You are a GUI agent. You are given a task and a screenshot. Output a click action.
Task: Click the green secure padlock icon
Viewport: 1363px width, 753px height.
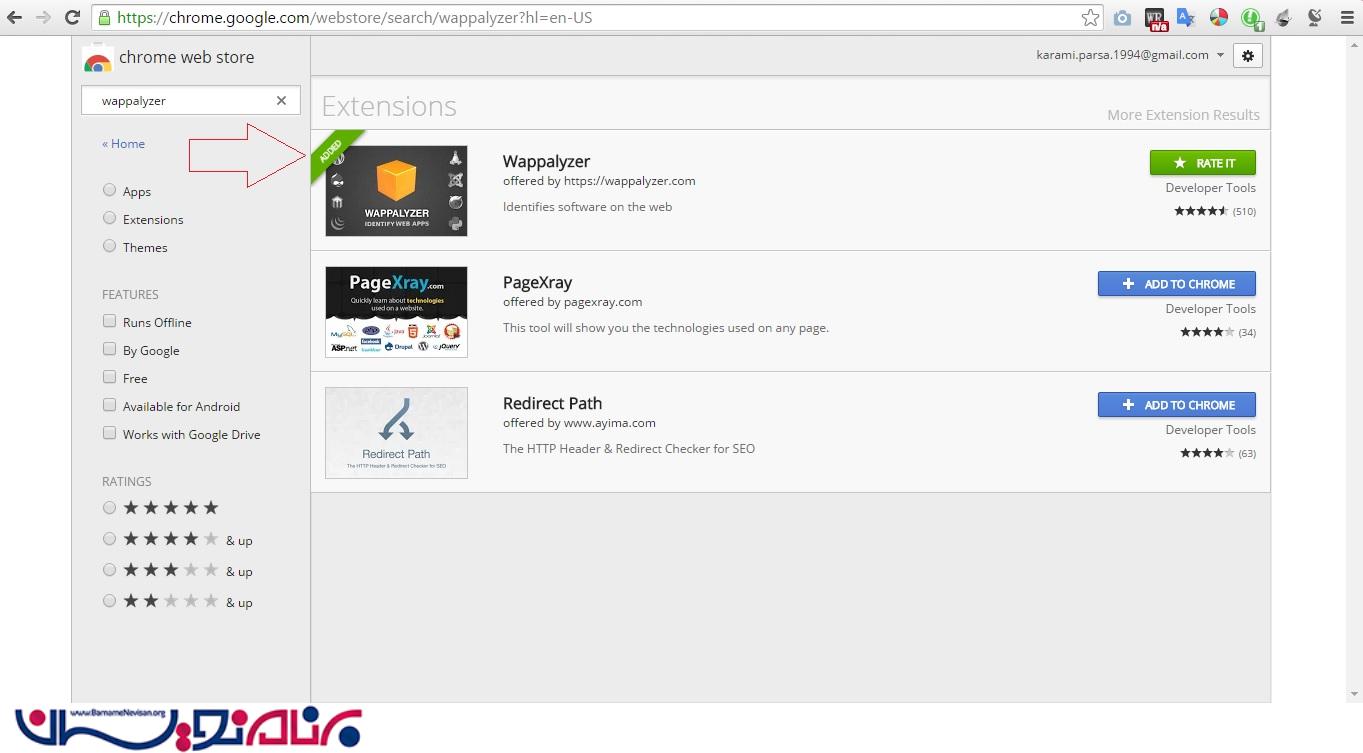(104, 17)
